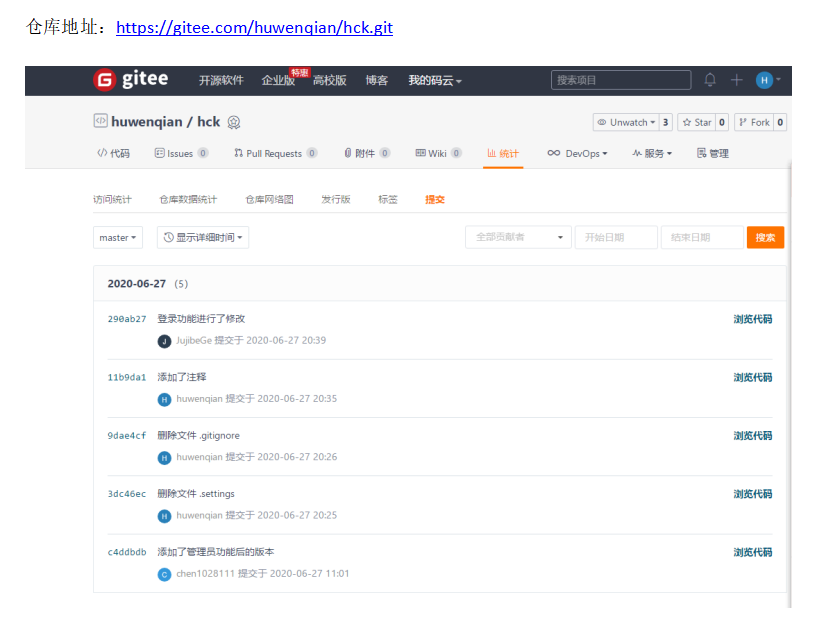Open the 全部贡献者 contributor dropdown
This screenshot has height=634, width=832.
tap(518, 238)
